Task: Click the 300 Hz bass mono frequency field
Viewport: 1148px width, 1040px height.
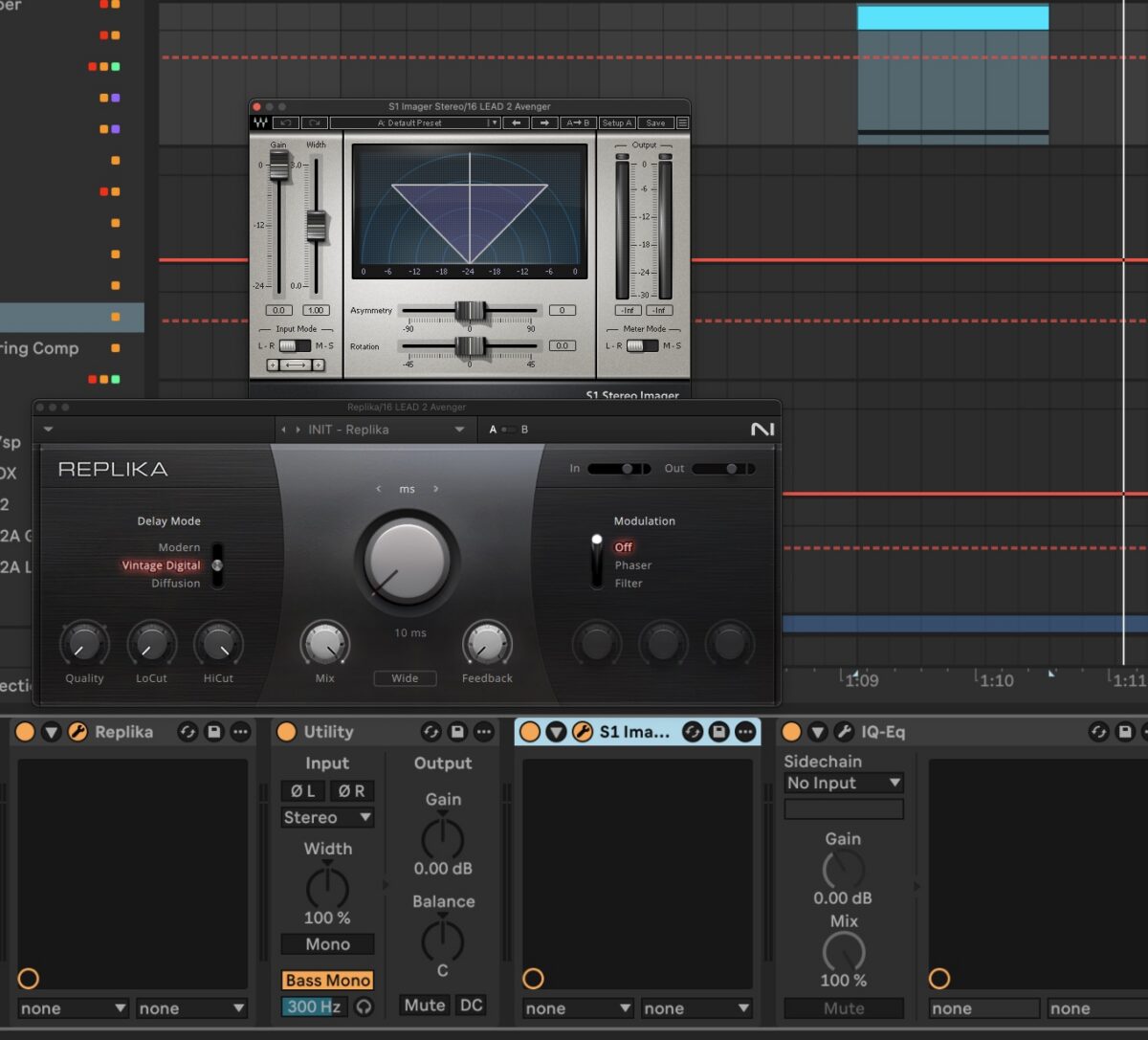Action: (x=314, y=1007)
